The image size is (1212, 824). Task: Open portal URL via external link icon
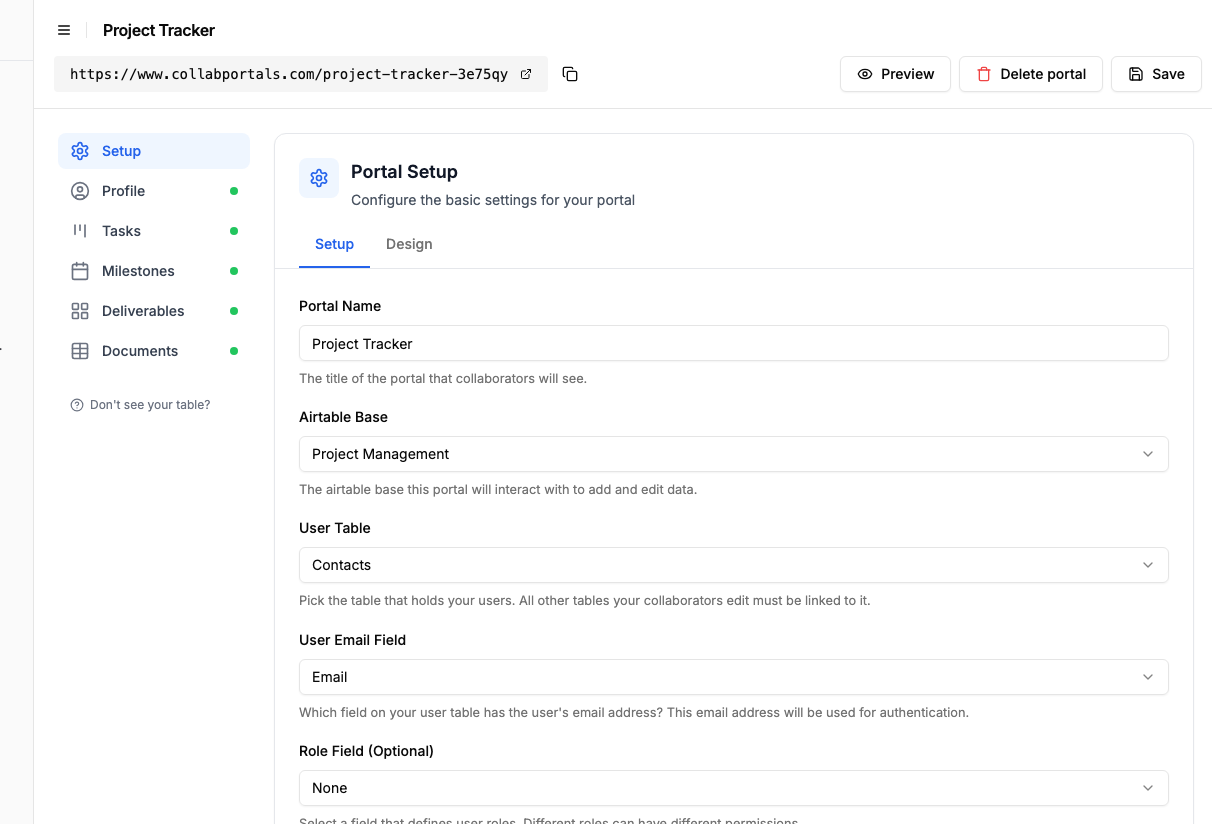[x=526, y=74]
